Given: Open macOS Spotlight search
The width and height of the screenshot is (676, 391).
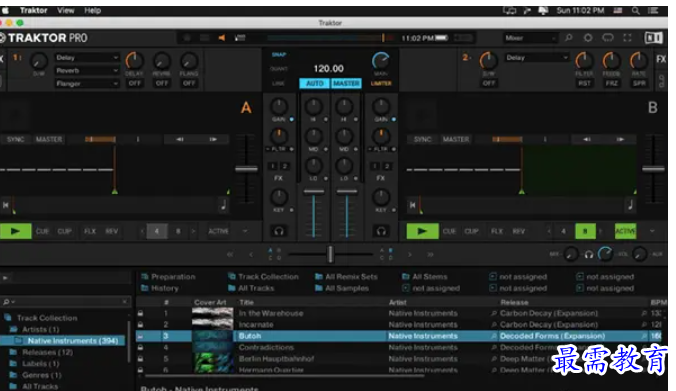Looking at the screenshot, I should (x=636, y=10).
